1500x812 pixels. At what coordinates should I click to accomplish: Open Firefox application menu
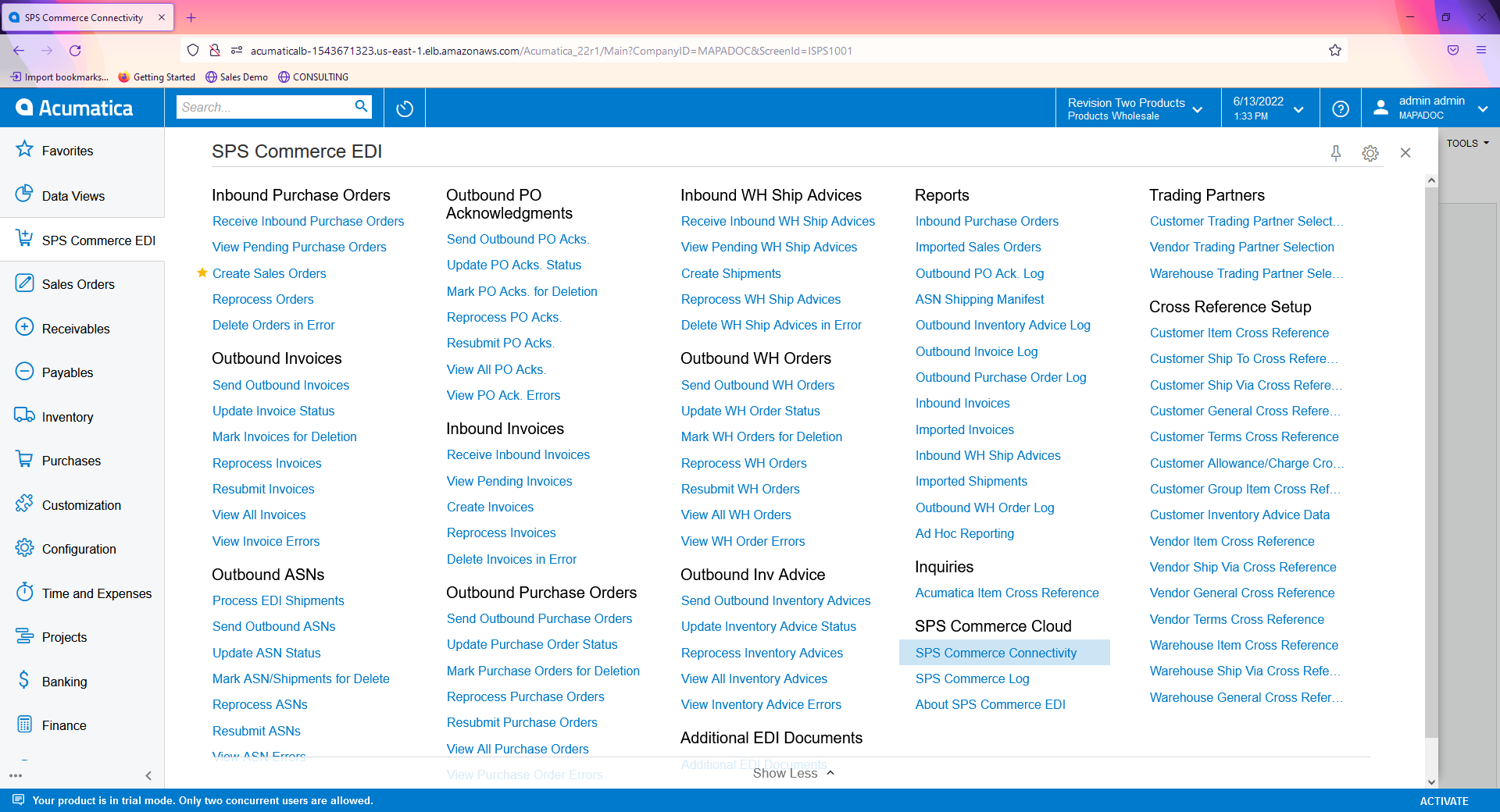coord(1481,51)
